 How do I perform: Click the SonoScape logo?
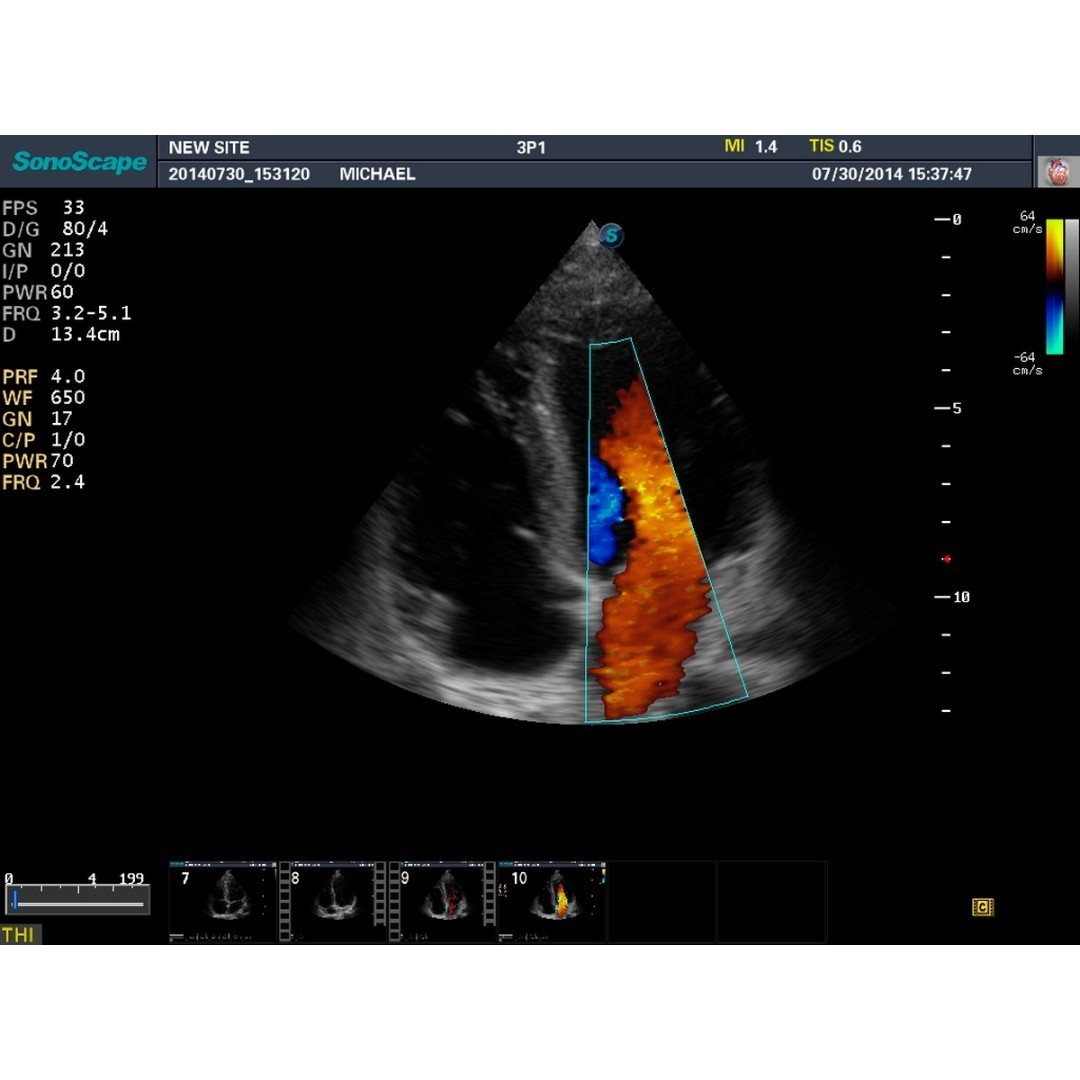[79, 162]
